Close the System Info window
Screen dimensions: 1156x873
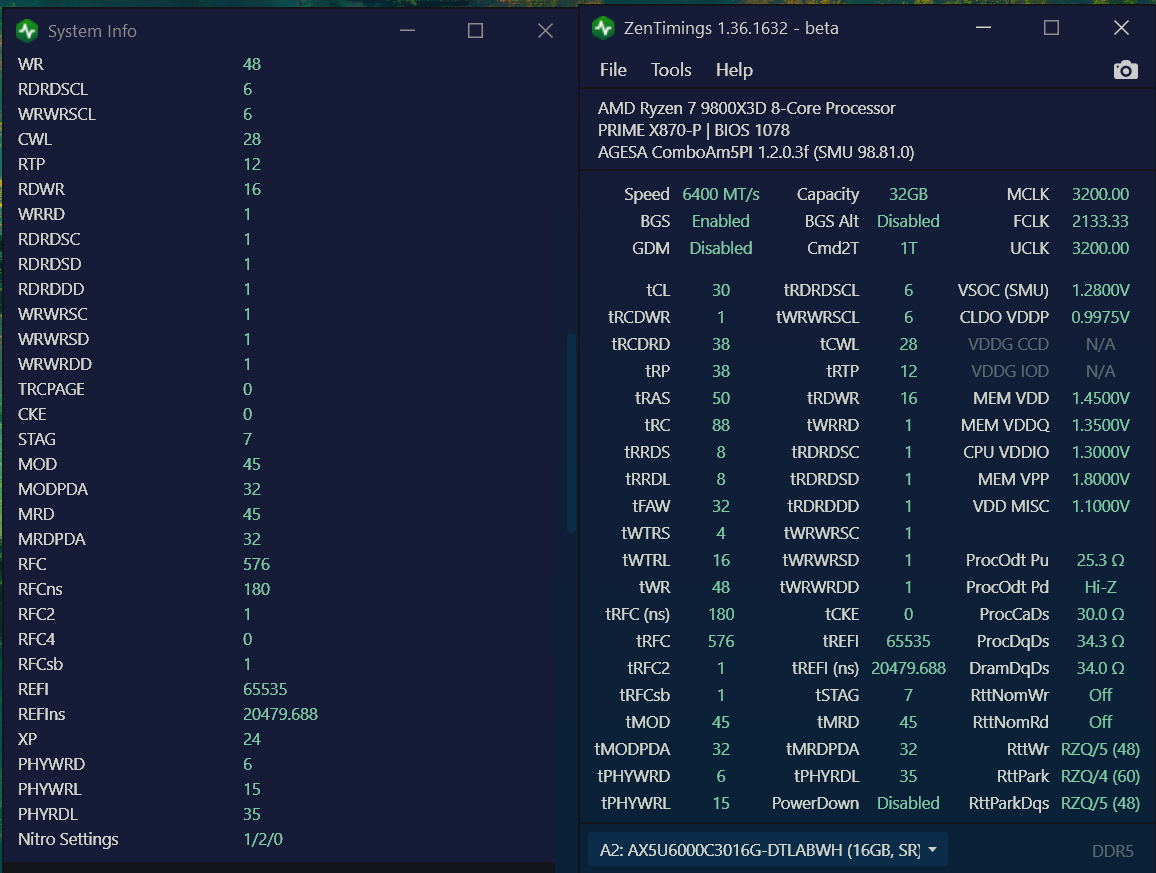(545, 31)
